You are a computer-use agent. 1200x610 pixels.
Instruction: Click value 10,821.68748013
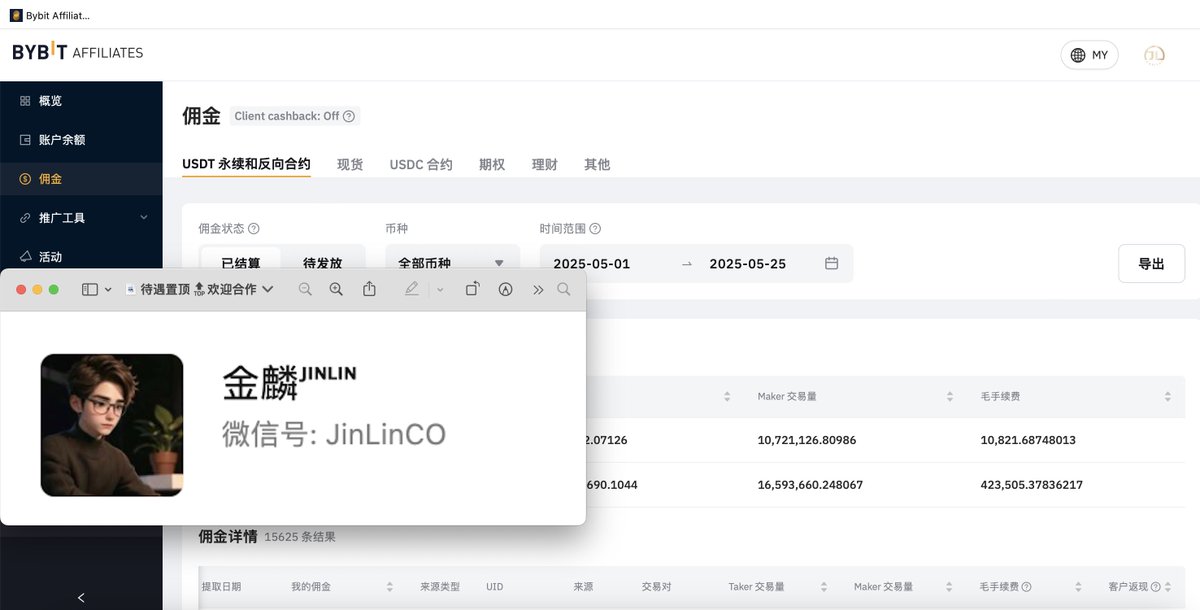(x=1028, y=440)
